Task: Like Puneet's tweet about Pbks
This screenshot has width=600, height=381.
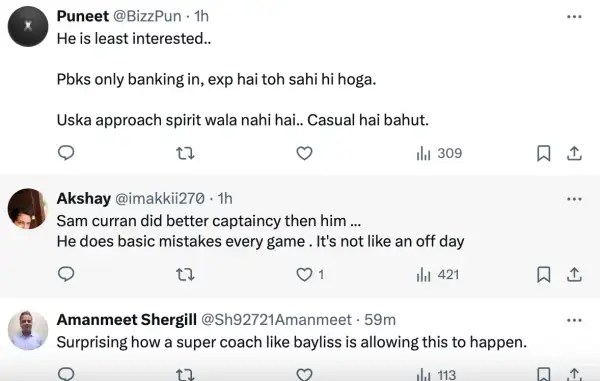Action: coord(304,153)
